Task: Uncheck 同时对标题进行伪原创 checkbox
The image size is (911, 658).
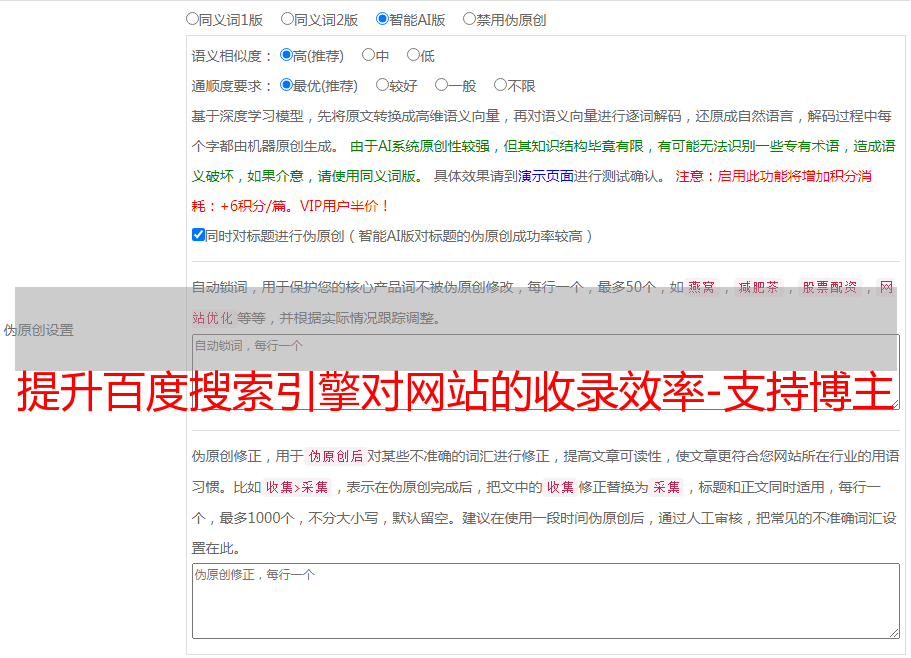Action: (198, 235)
